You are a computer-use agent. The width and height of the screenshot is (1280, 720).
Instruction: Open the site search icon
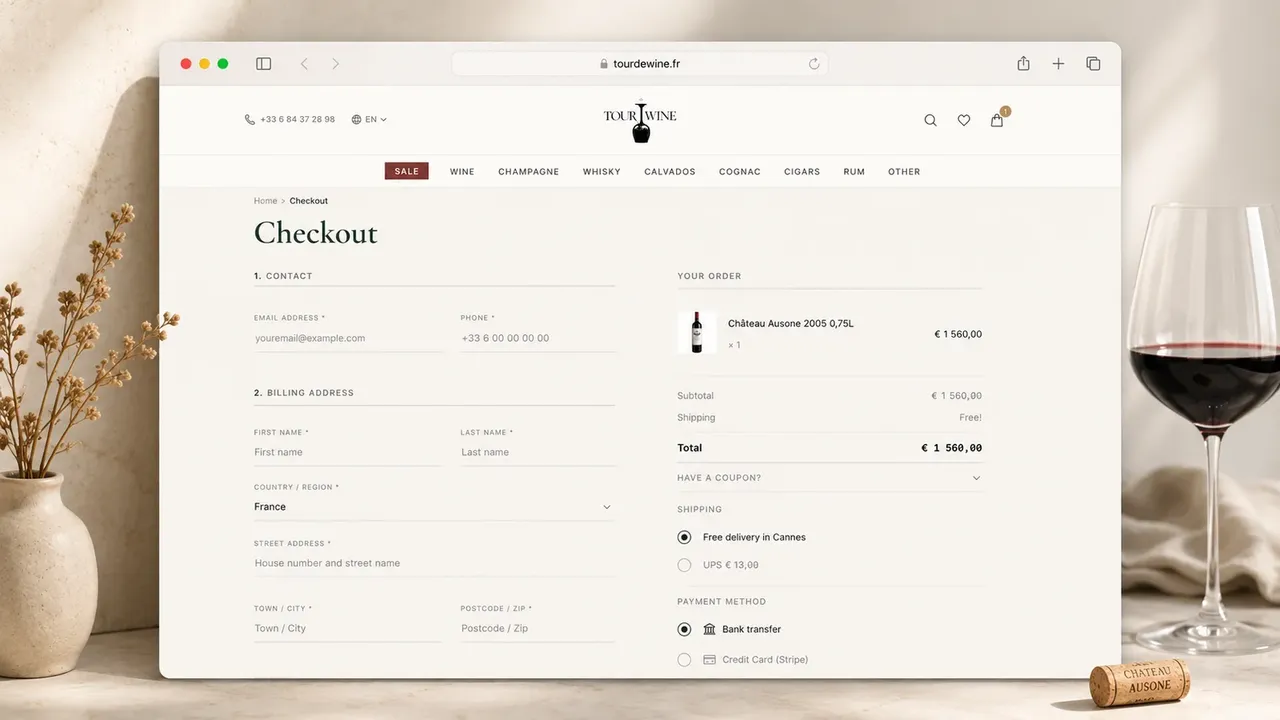click(x=930, y=120)
